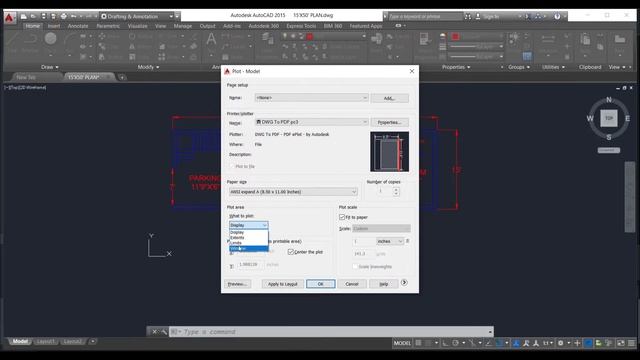Toggle grid display icon in status bar
This screenshot has height=360, width=640.
pos(418,343)
